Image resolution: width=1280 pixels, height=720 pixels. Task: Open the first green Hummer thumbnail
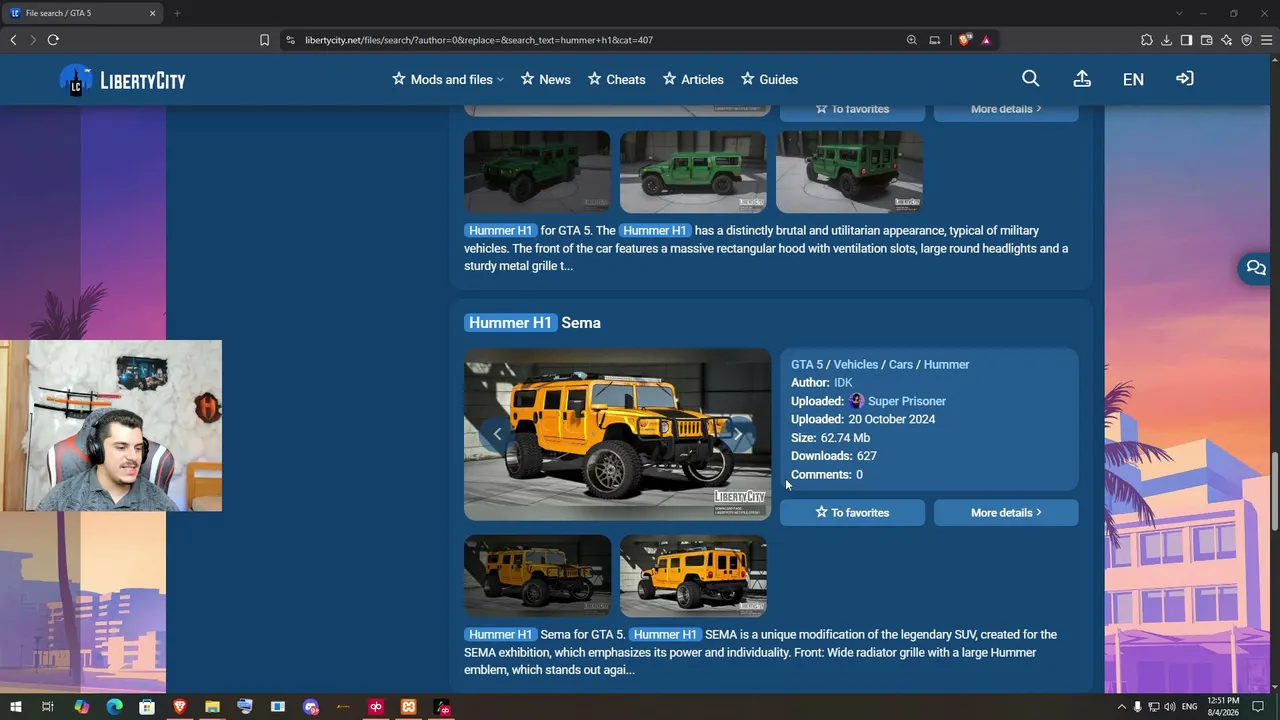[x=537, y=172]
